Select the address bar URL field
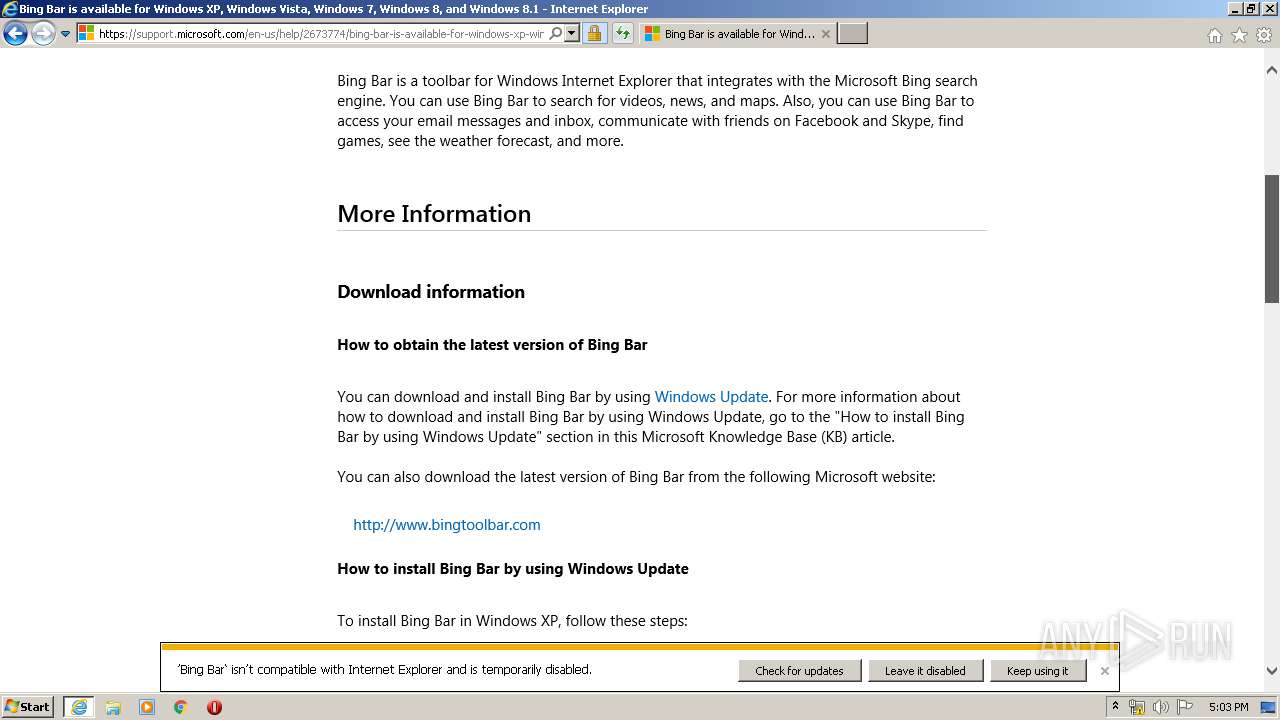The width and height of the screenshot is (1280, 720). tap(321, 34)
